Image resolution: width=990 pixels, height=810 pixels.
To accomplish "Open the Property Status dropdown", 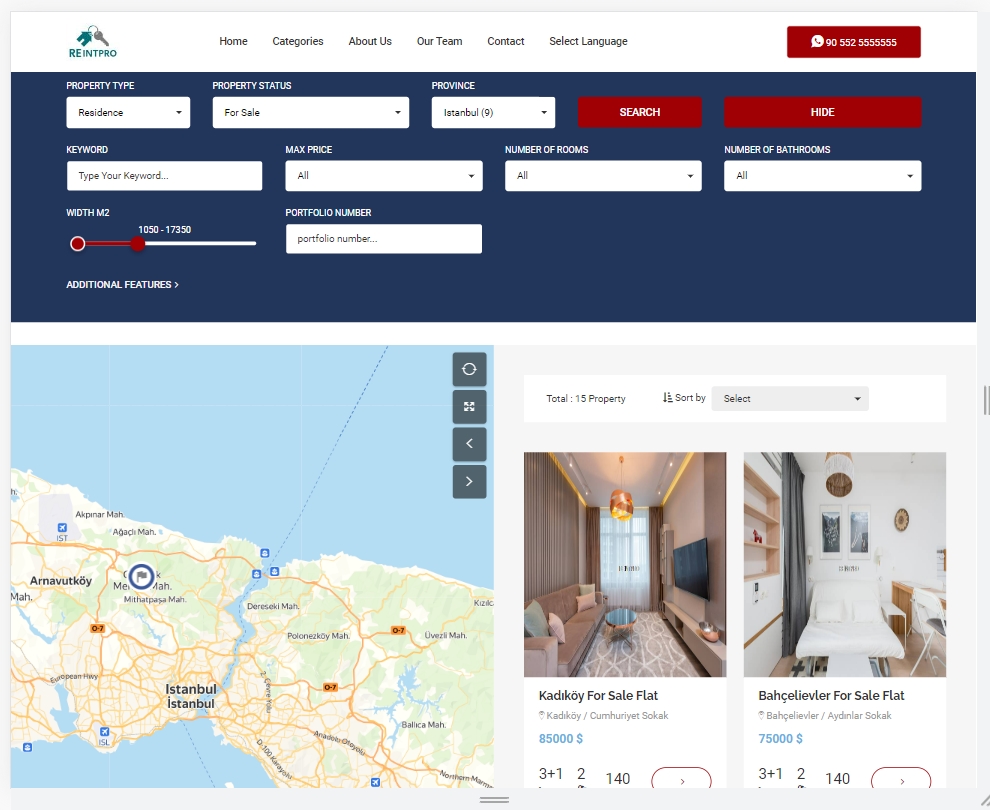I will 311,112.
